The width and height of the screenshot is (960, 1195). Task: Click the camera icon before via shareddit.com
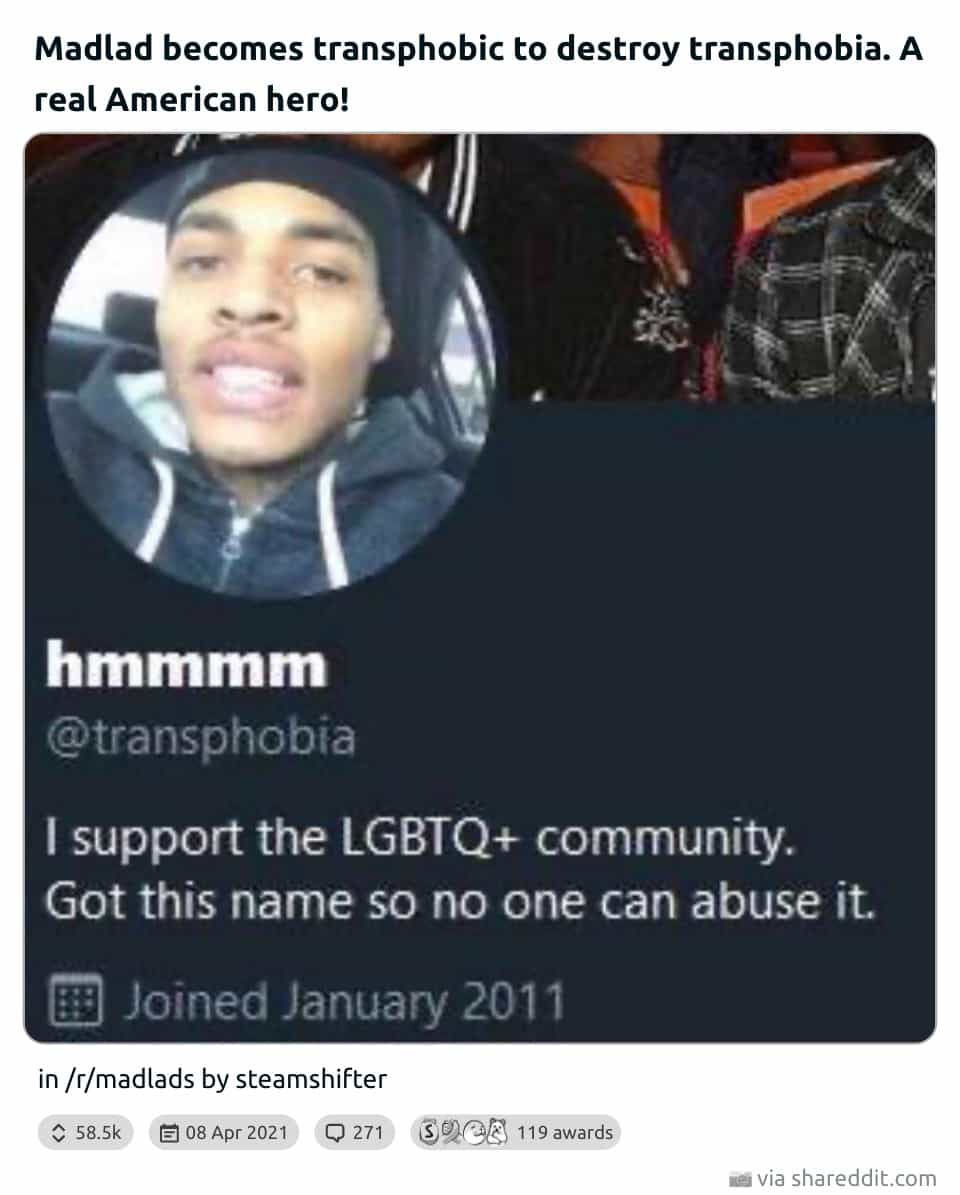tap(740, 1179)
